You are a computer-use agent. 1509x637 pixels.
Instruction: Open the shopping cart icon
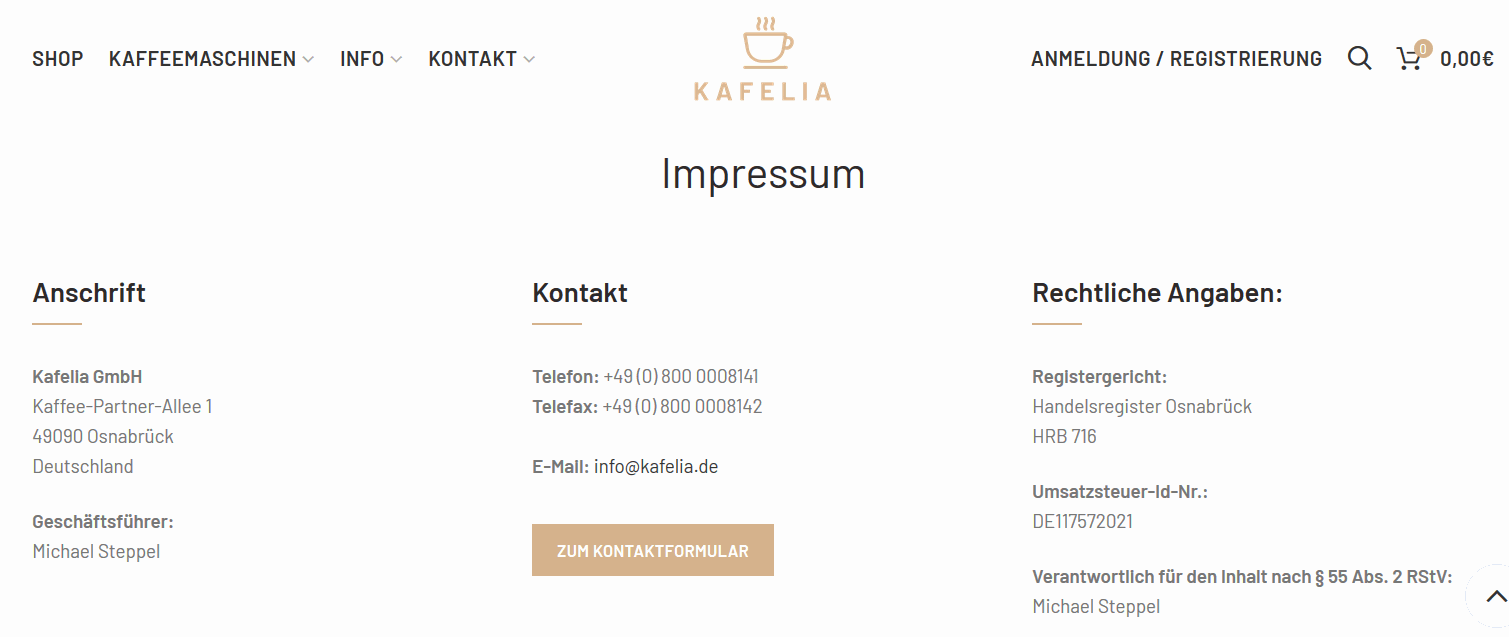(1409, 59)
